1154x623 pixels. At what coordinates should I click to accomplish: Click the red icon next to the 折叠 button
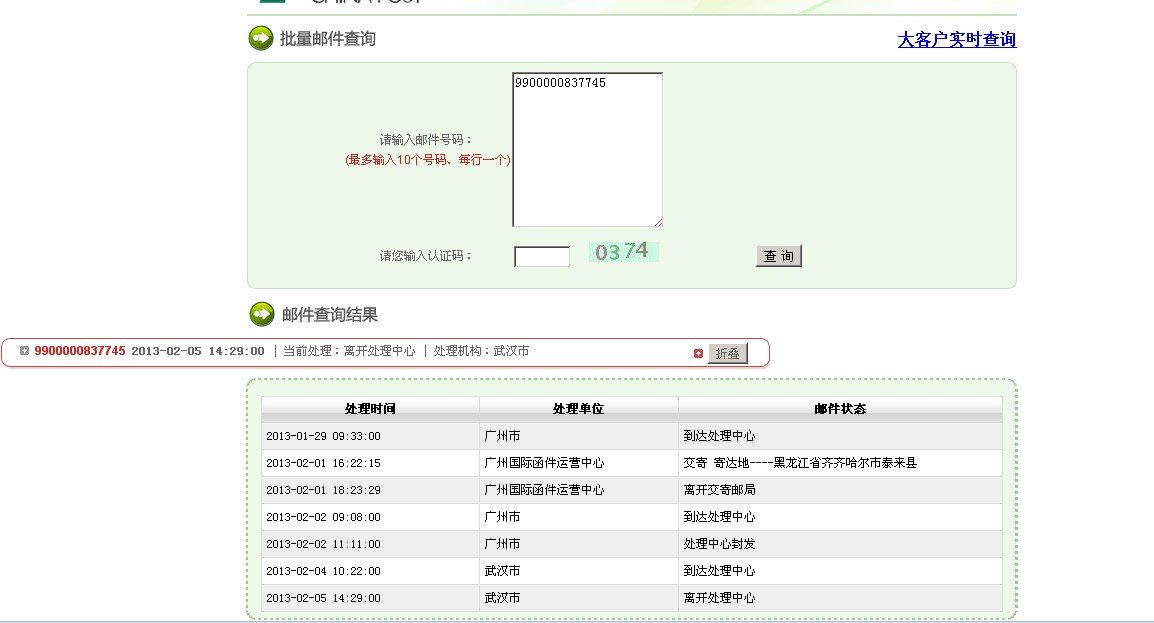point(699,352)
